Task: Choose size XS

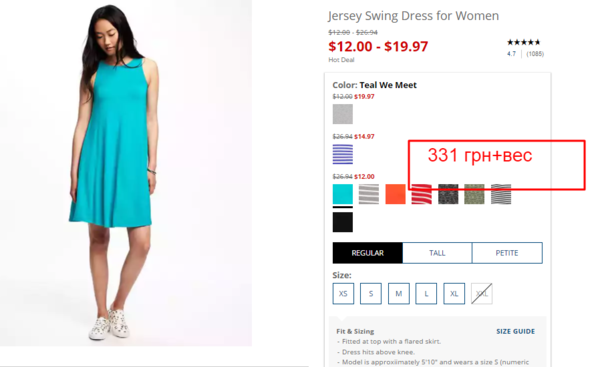Action: (x=343, y=294)
